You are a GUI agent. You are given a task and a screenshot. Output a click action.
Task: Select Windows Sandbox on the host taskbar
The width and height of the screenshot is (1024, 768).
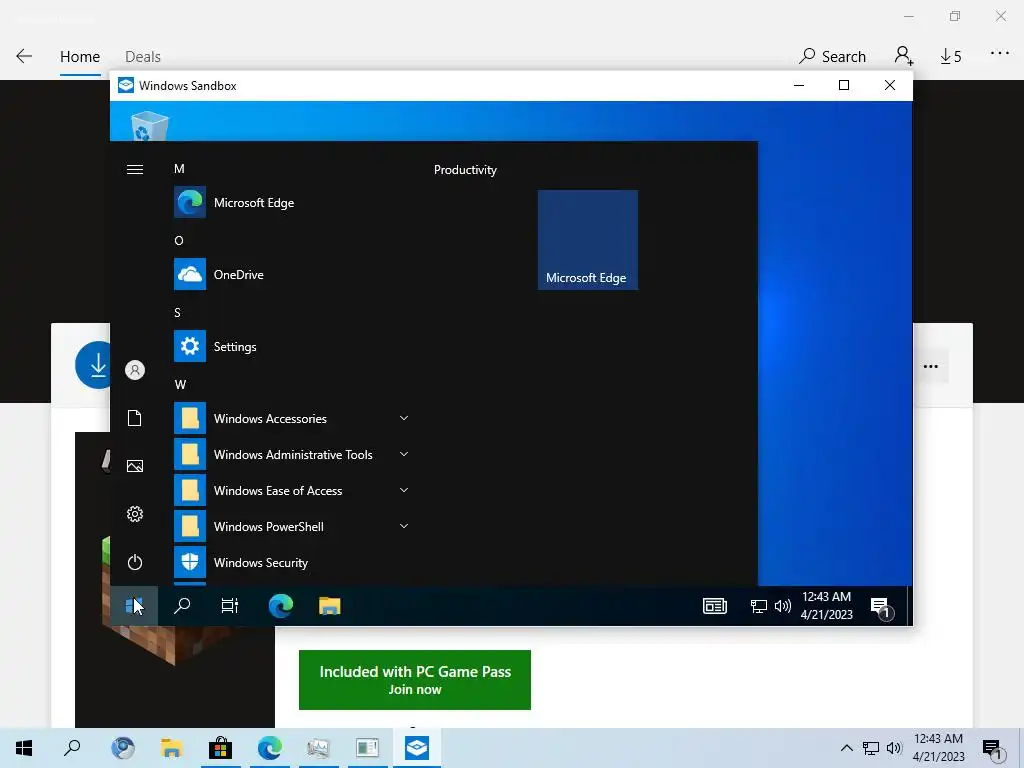[x=417, y=748]
